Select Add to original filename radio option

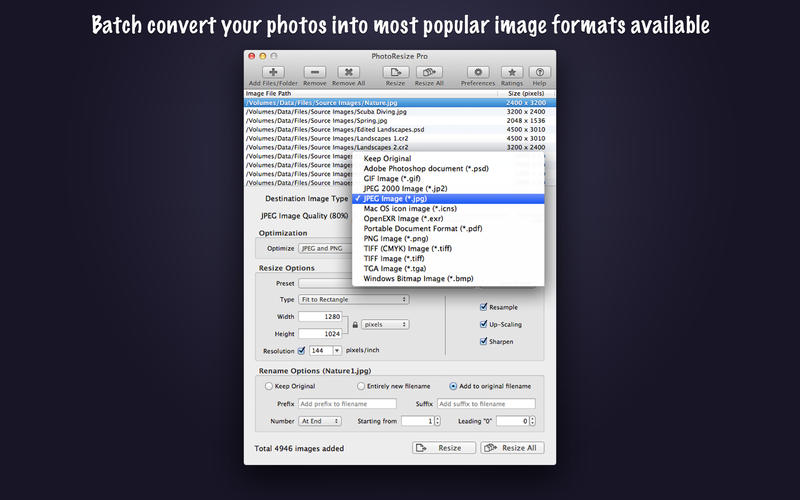pyautogui.click(x=453, y=386)
